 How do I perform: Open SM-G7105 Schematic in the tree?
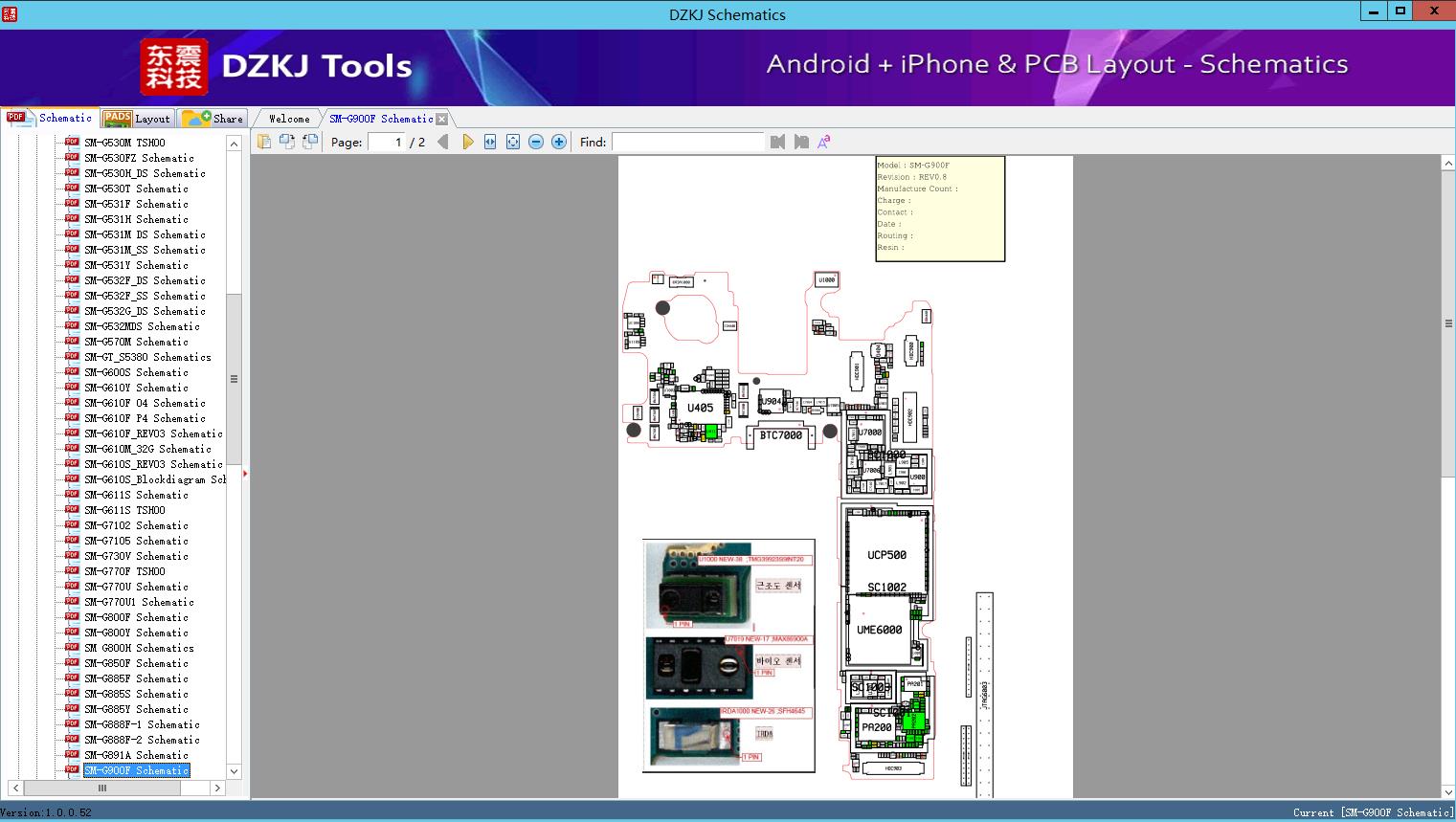[136, 541]
